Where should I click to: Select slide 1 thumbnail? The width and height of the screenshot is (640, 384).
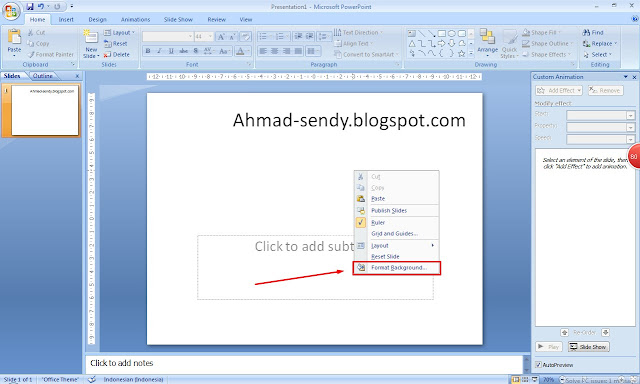(x=45, y=110)
